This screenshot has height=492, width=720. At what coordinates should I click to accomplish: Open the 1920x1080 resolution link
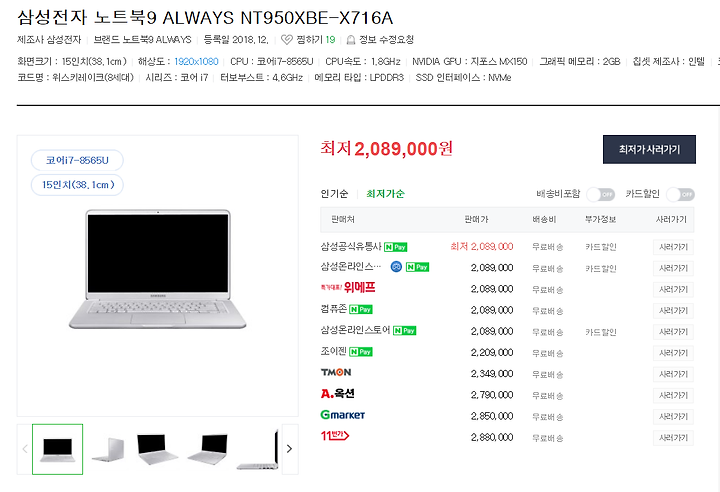(196, 62)
